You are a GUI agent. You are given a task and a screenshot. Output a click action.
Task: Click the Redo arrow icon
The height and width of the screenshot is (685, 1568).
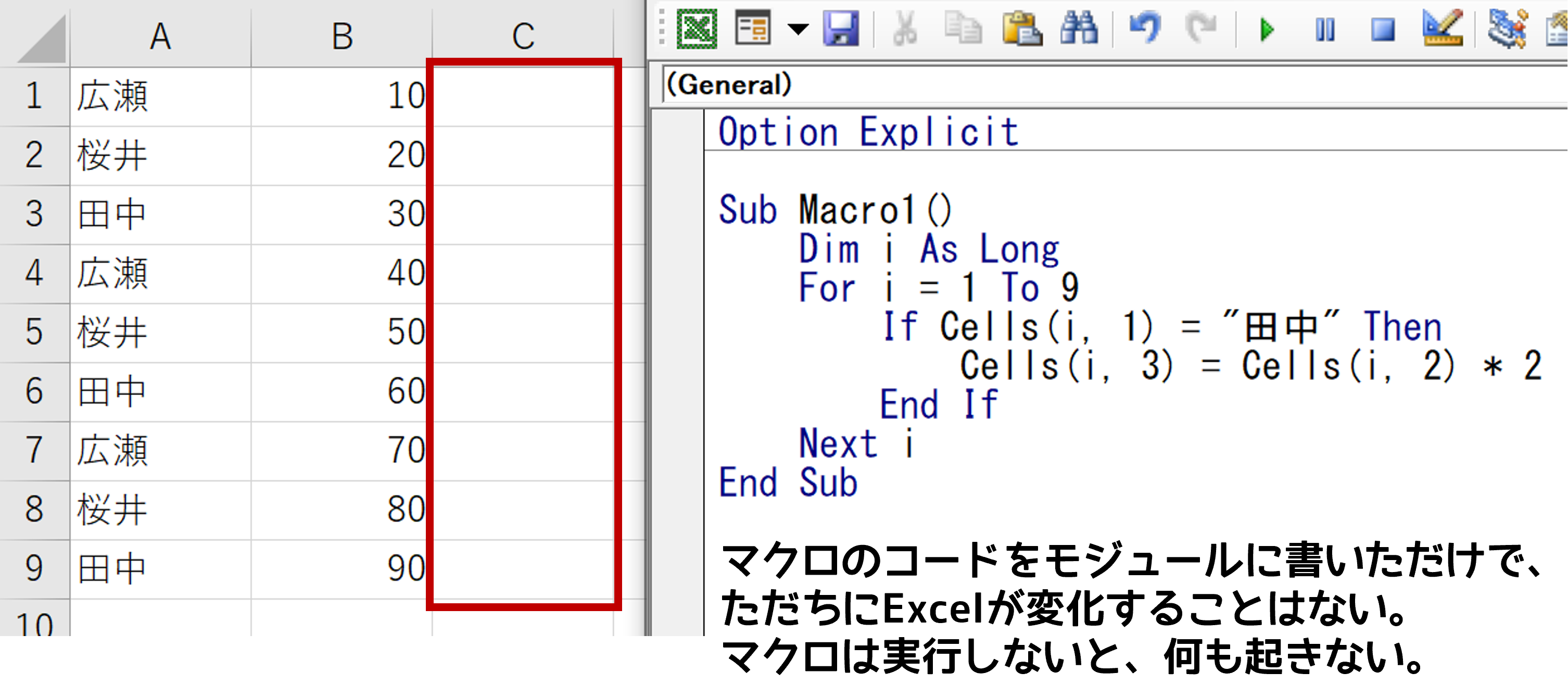[x=1201, y=29]
